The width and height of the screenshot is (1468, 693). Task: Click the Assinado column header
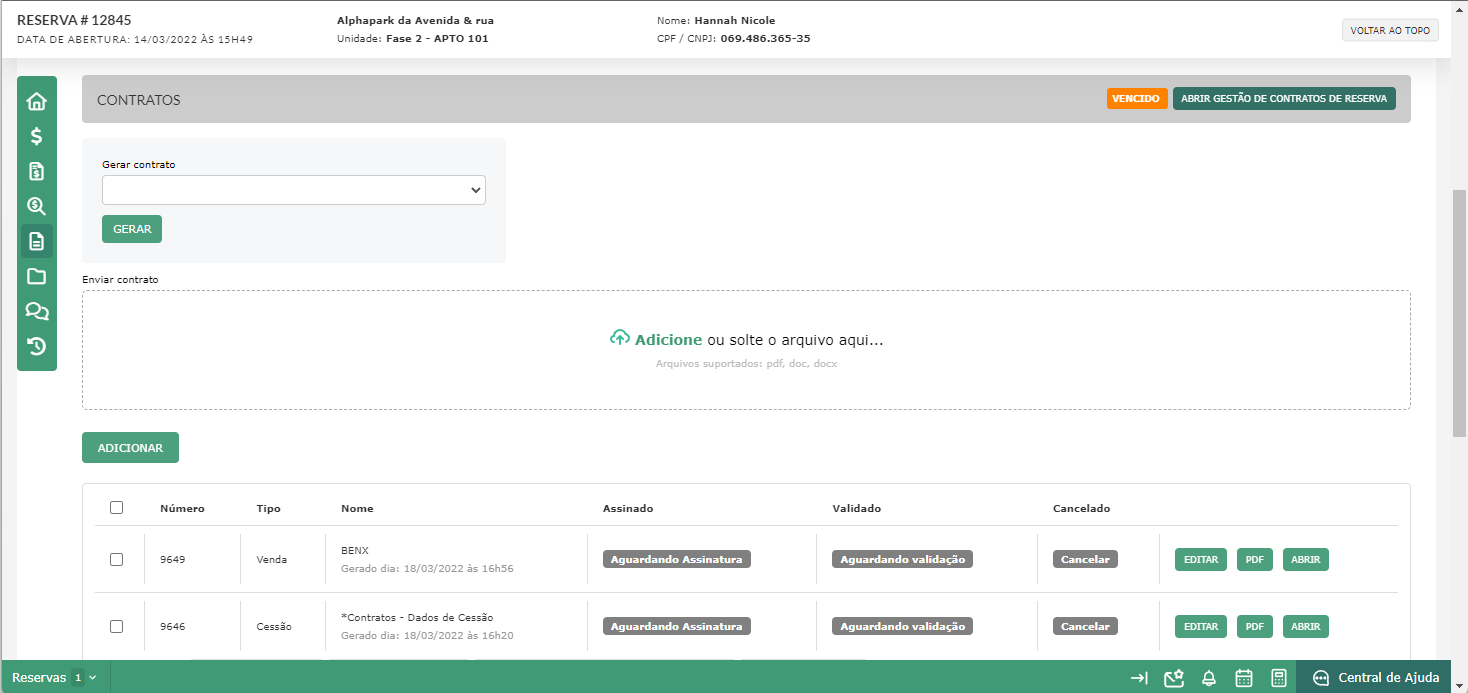(x=628, y=509)
